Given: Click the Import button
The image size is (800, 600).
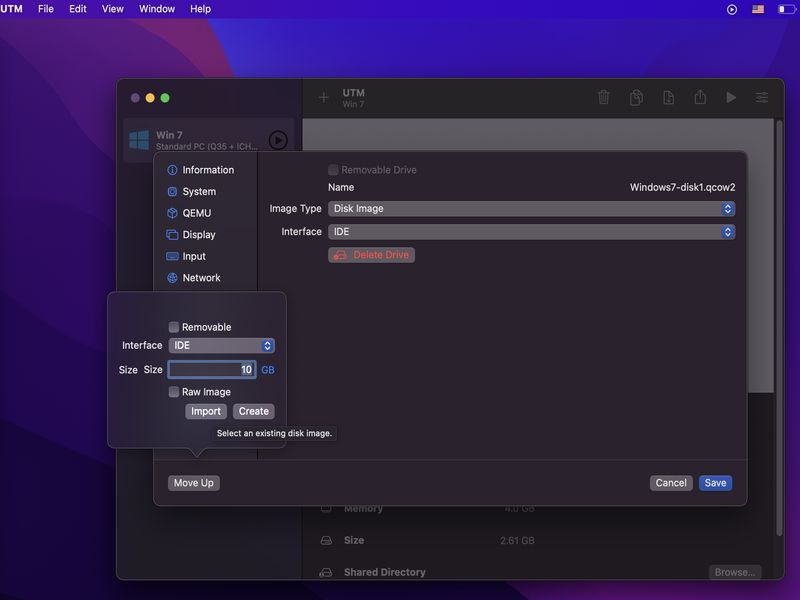Looking at the screenshot, I should (206, 411).
